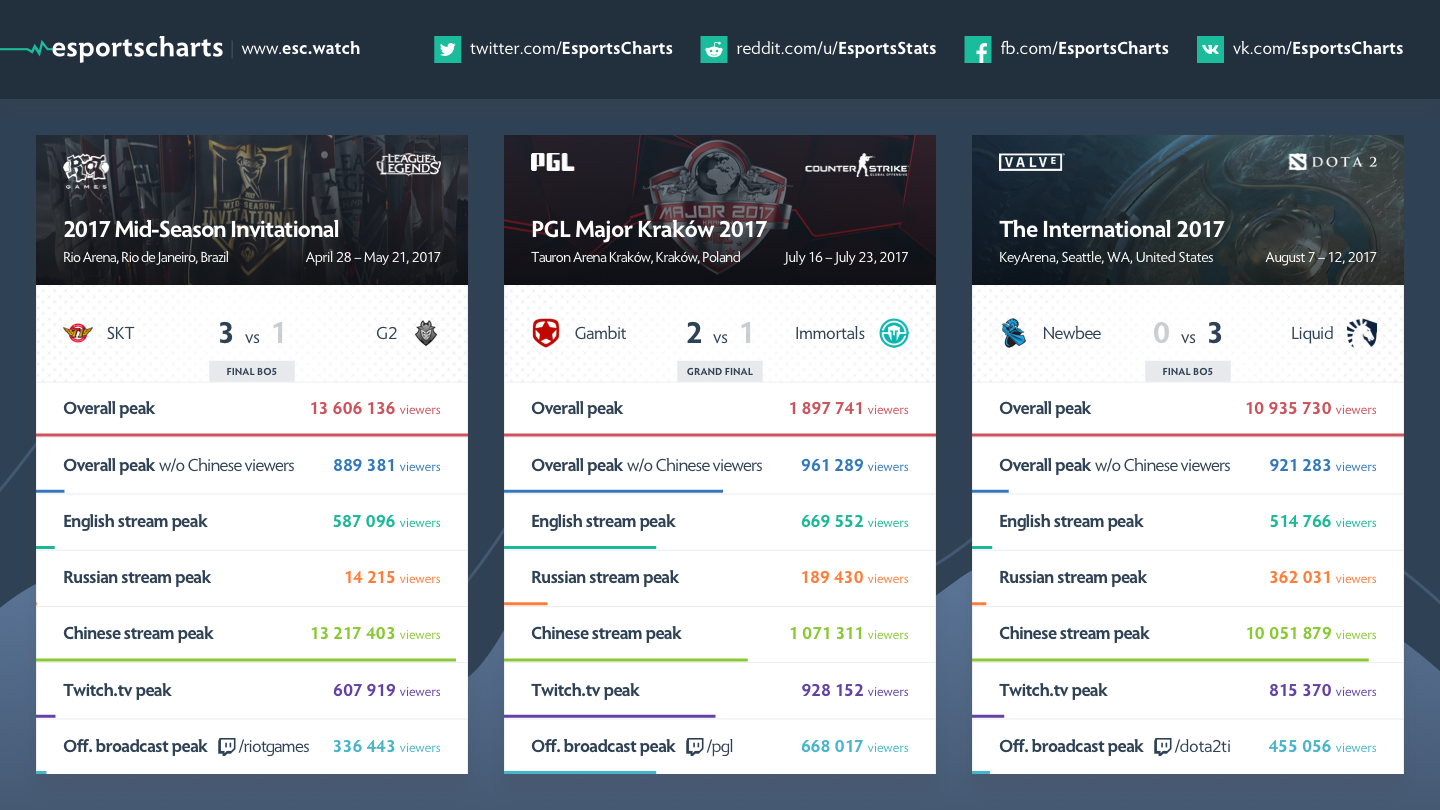
Task: Click the Twitter bird icon in header
Action: pyautogui.click(x=447, y=49)
